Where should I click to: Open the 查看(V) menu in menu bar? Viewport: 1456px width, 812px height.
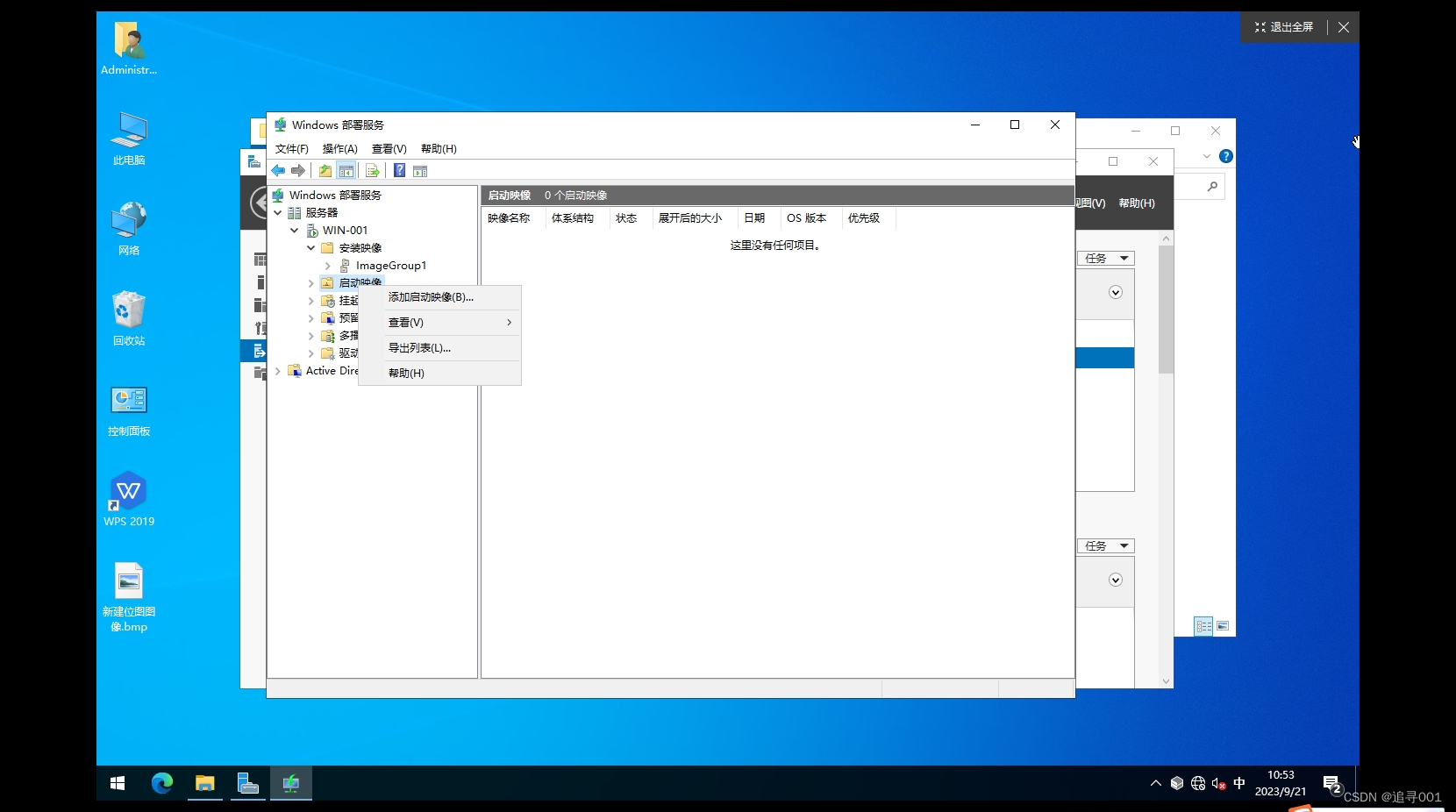389,149
